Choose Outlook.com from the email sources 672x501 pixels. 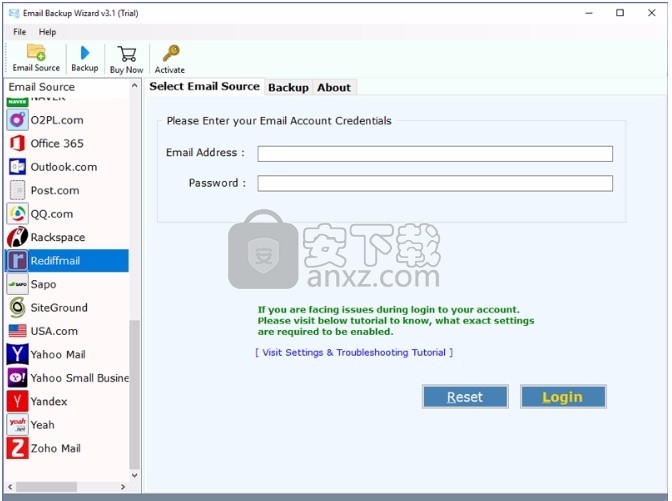(x=63, y=167)
